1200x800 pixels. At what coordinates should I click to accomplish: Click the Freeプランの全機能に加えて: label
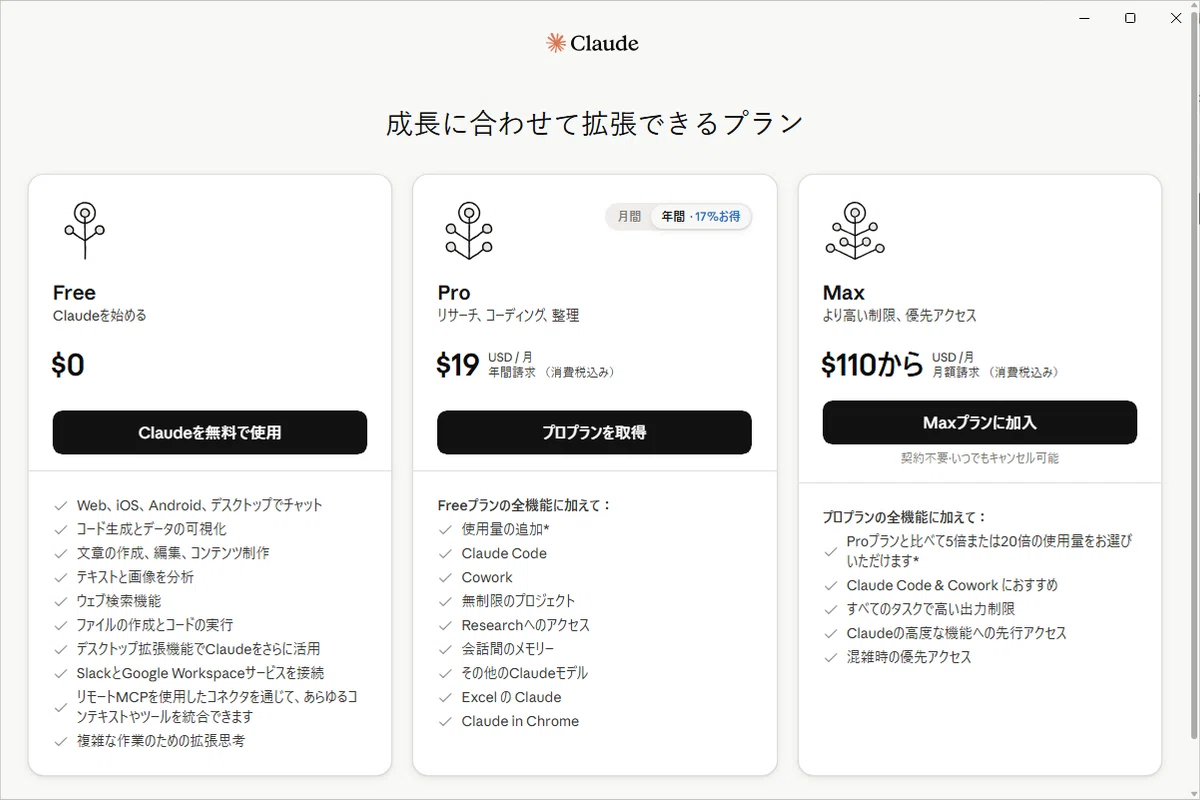525,505
